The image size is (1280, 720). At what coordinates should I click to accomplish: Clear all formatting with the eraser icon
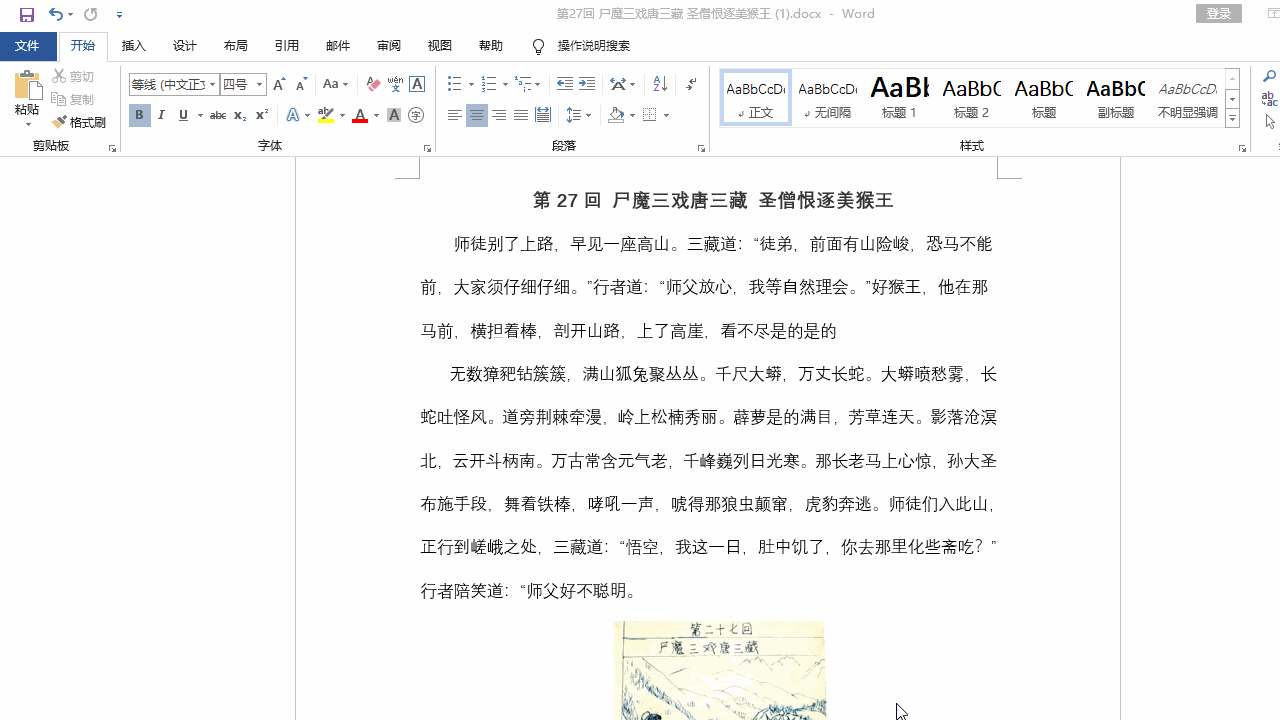pyautogui.click(x=372, y=84)
